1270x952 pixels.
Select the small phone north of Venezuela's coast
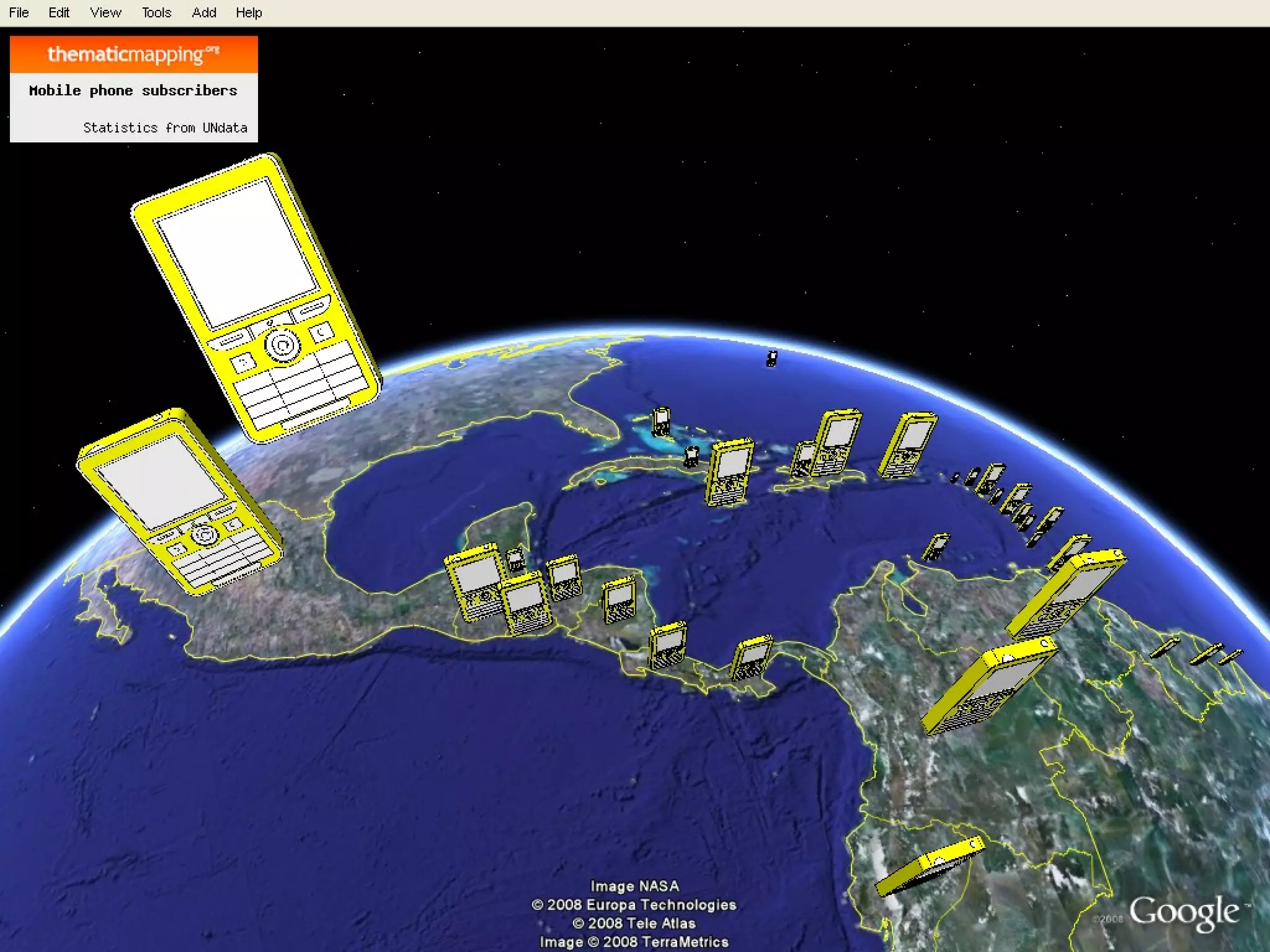[936, 547]
